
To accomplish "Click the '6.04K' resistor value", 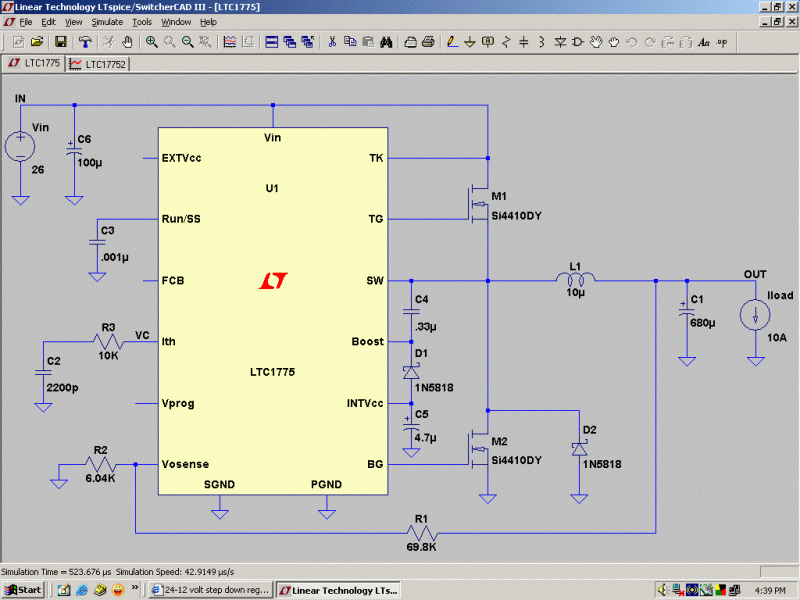I will 101,478.
